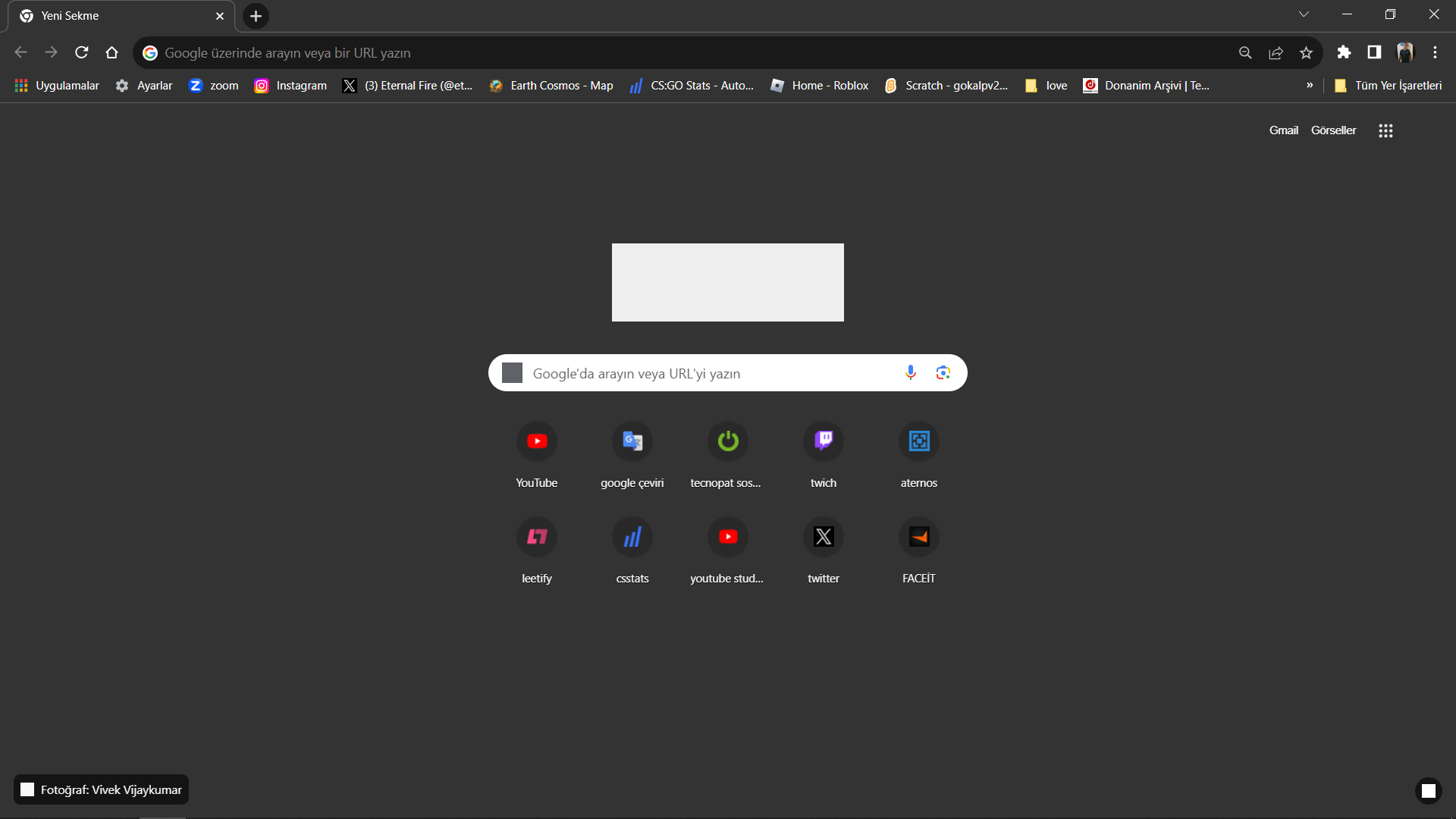
Task: Open the tab search dropdown arrow
Action: point(1304,14)
